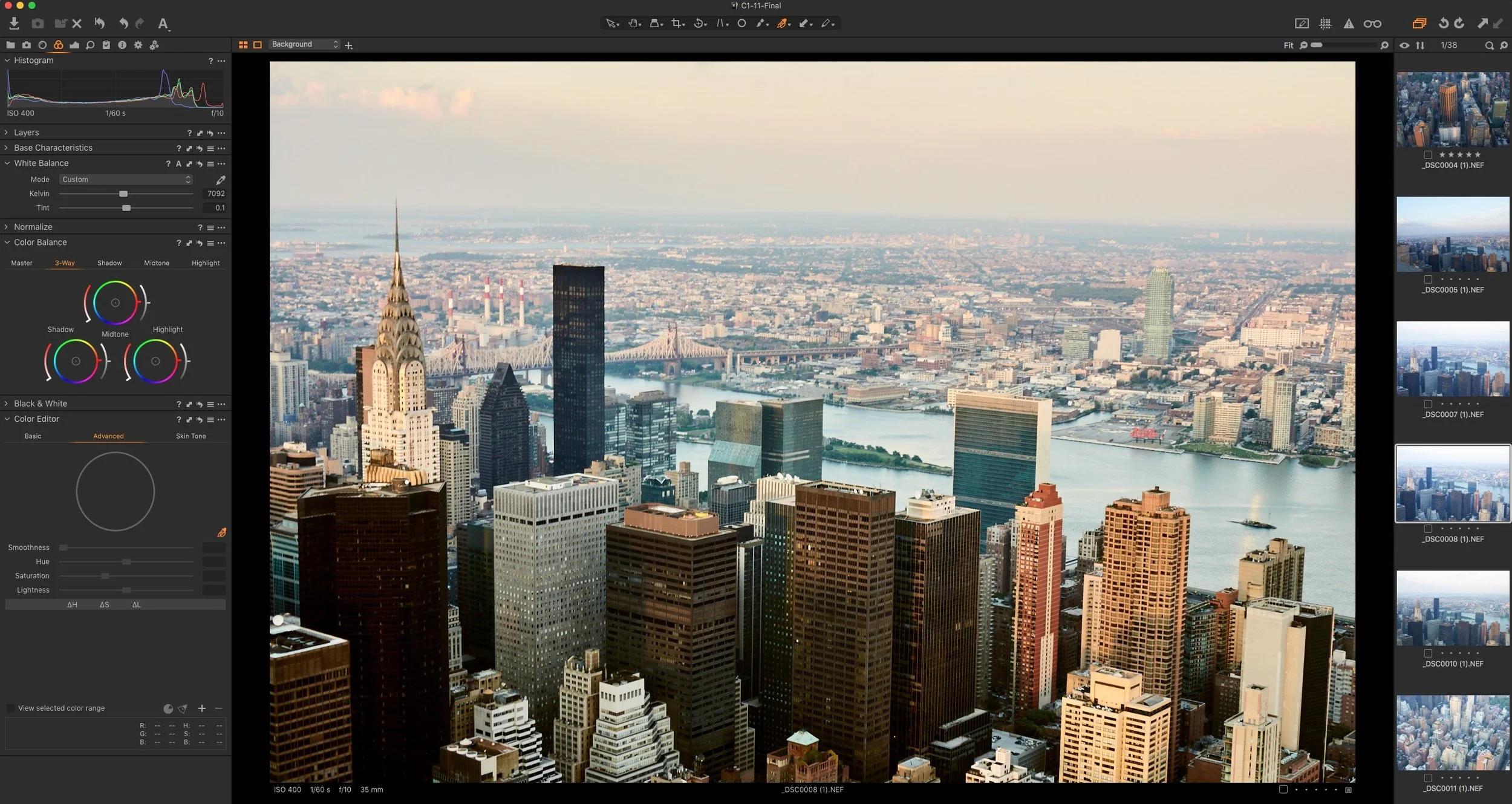1512x804 pixels.
Task: Switch to the Master color balance tab
Action: (x=22, y=263)
